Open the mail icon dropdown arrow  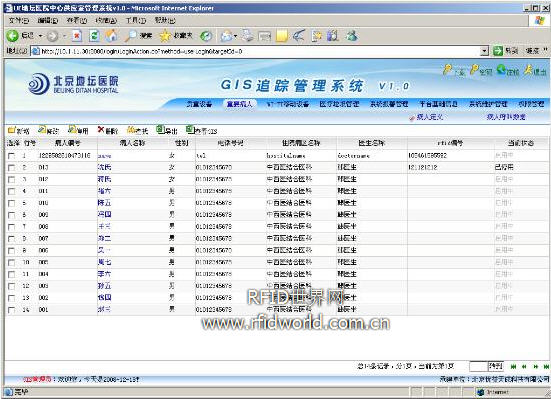pos(235,36)
